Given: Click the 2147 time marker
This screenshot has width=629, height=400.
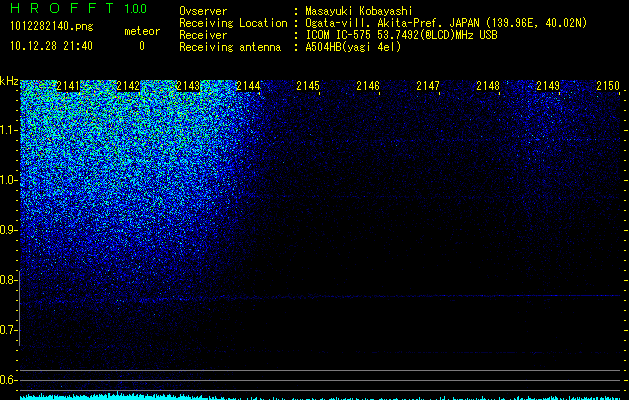Looking at the screenshot, I should point(428,86).
